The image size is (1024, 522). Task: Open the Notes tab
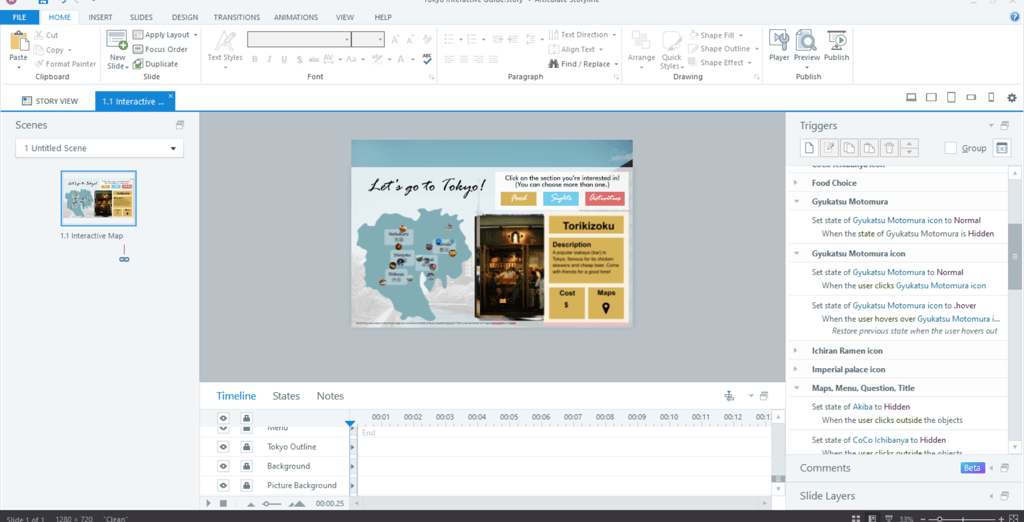330,396
